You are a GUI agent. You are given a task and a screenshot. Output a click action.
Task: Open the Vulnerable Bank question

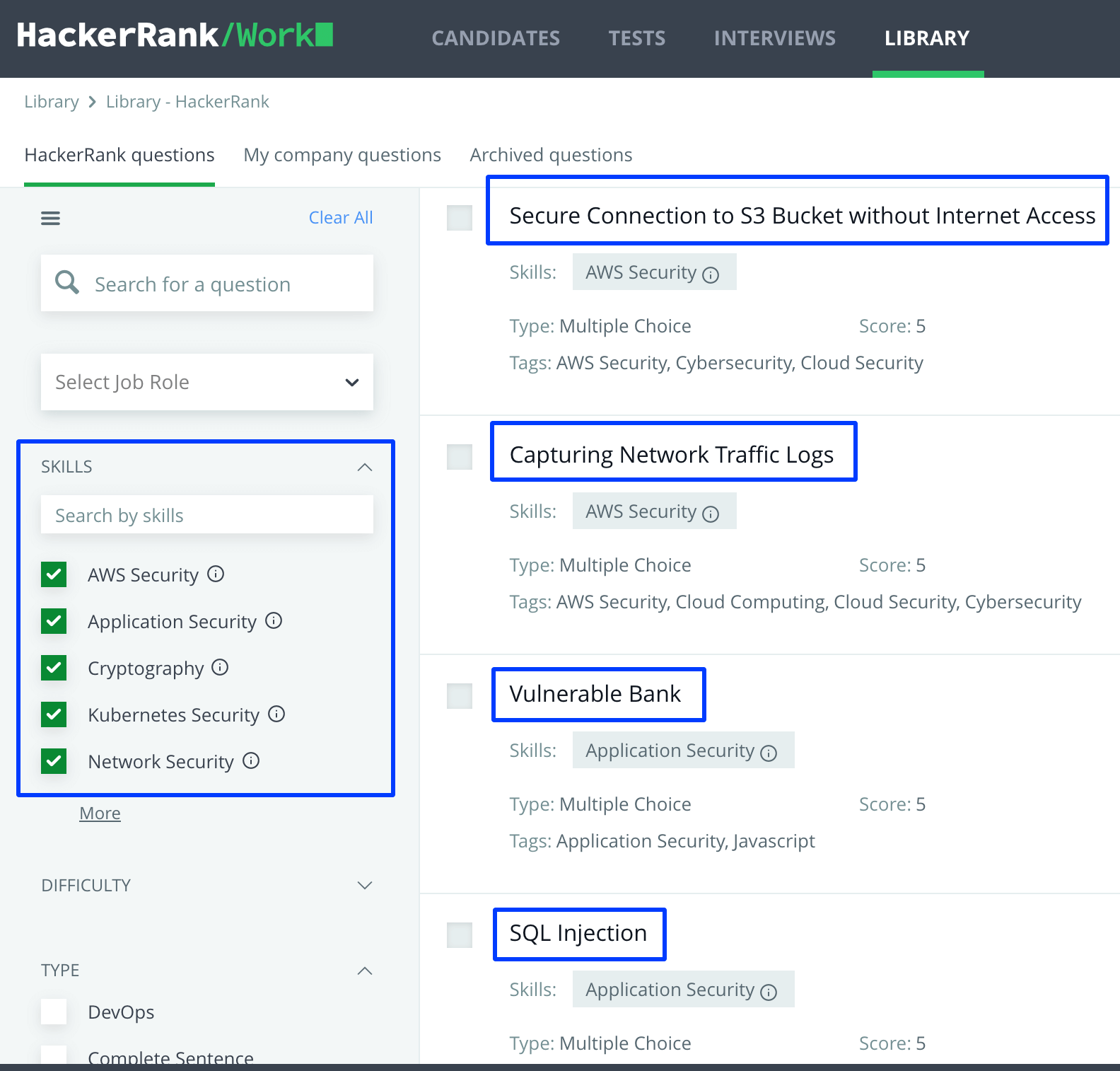[x=595, y=694]
